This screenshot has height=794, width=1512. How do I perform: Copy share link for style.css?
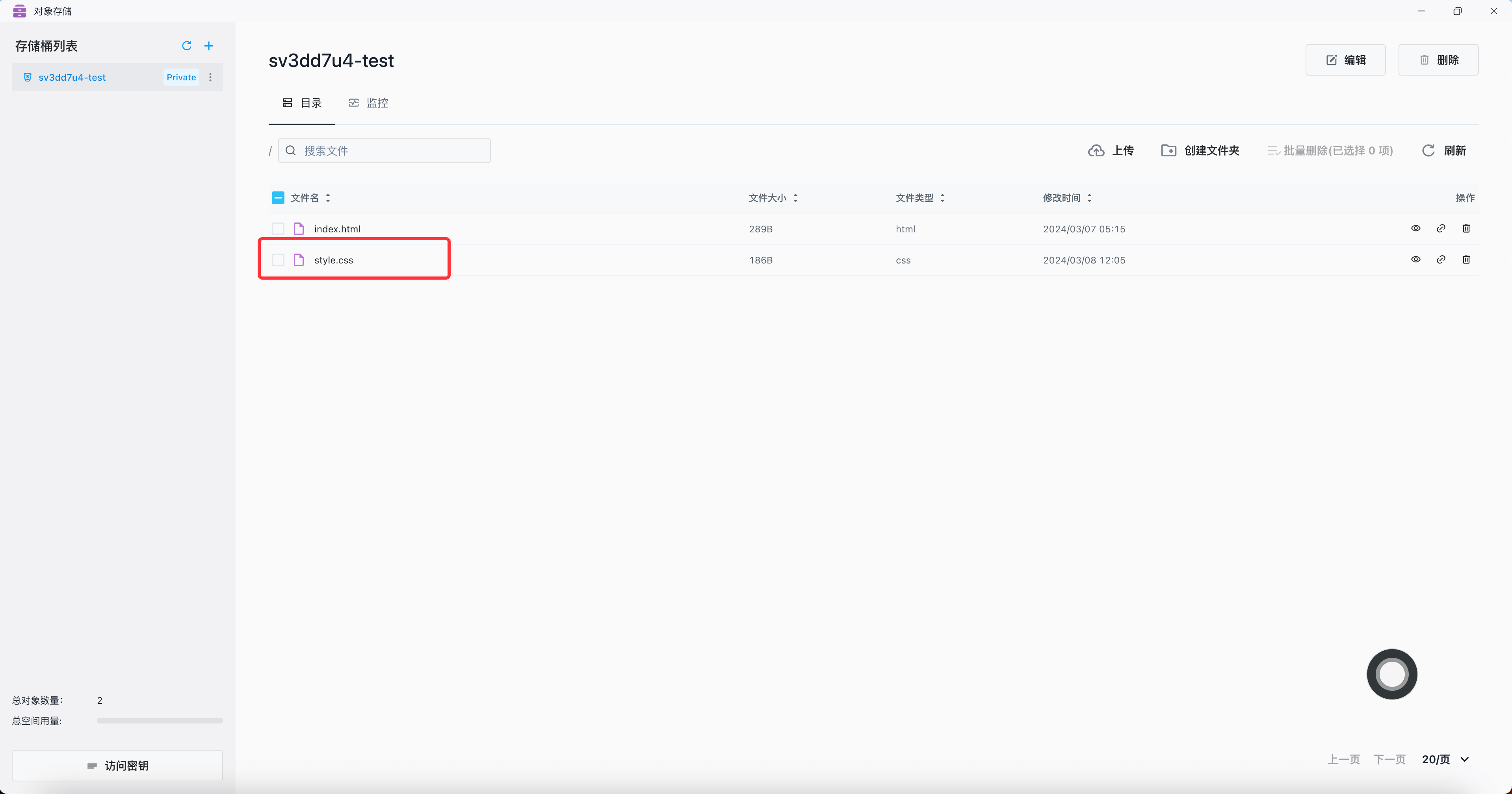(x=1441, y=260)
